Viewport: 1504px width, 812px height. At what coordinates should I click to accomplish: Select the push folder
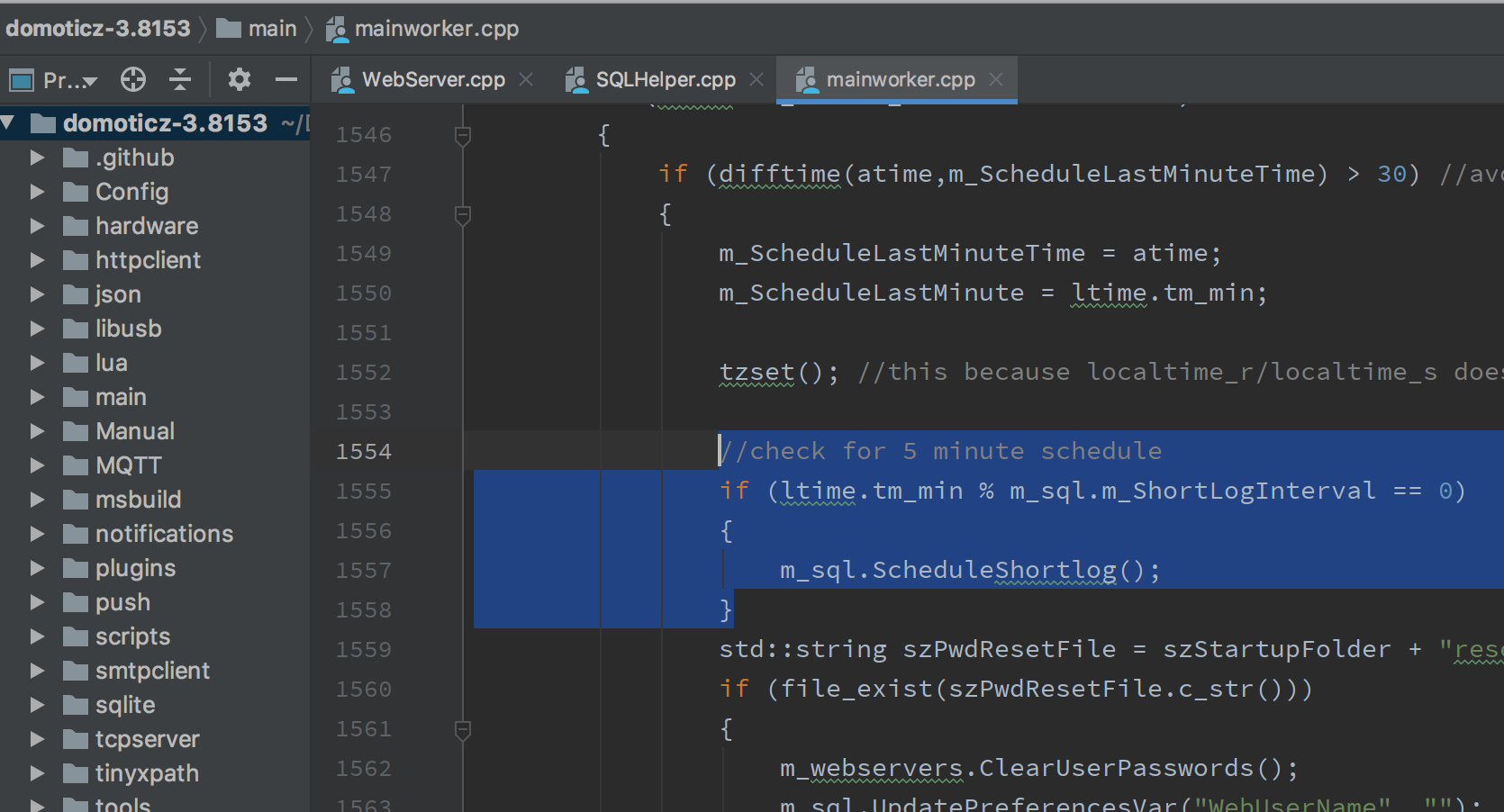click(x=123, y=602)
